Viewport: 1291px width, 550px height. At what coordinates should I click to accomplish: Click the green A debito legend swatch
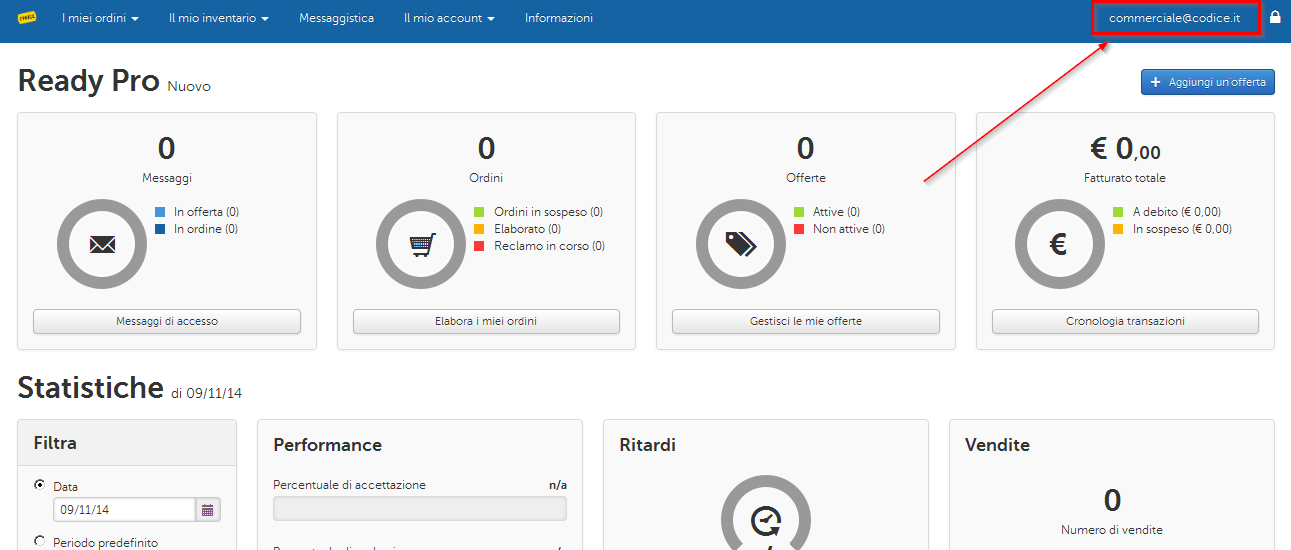coord(1118,212)
